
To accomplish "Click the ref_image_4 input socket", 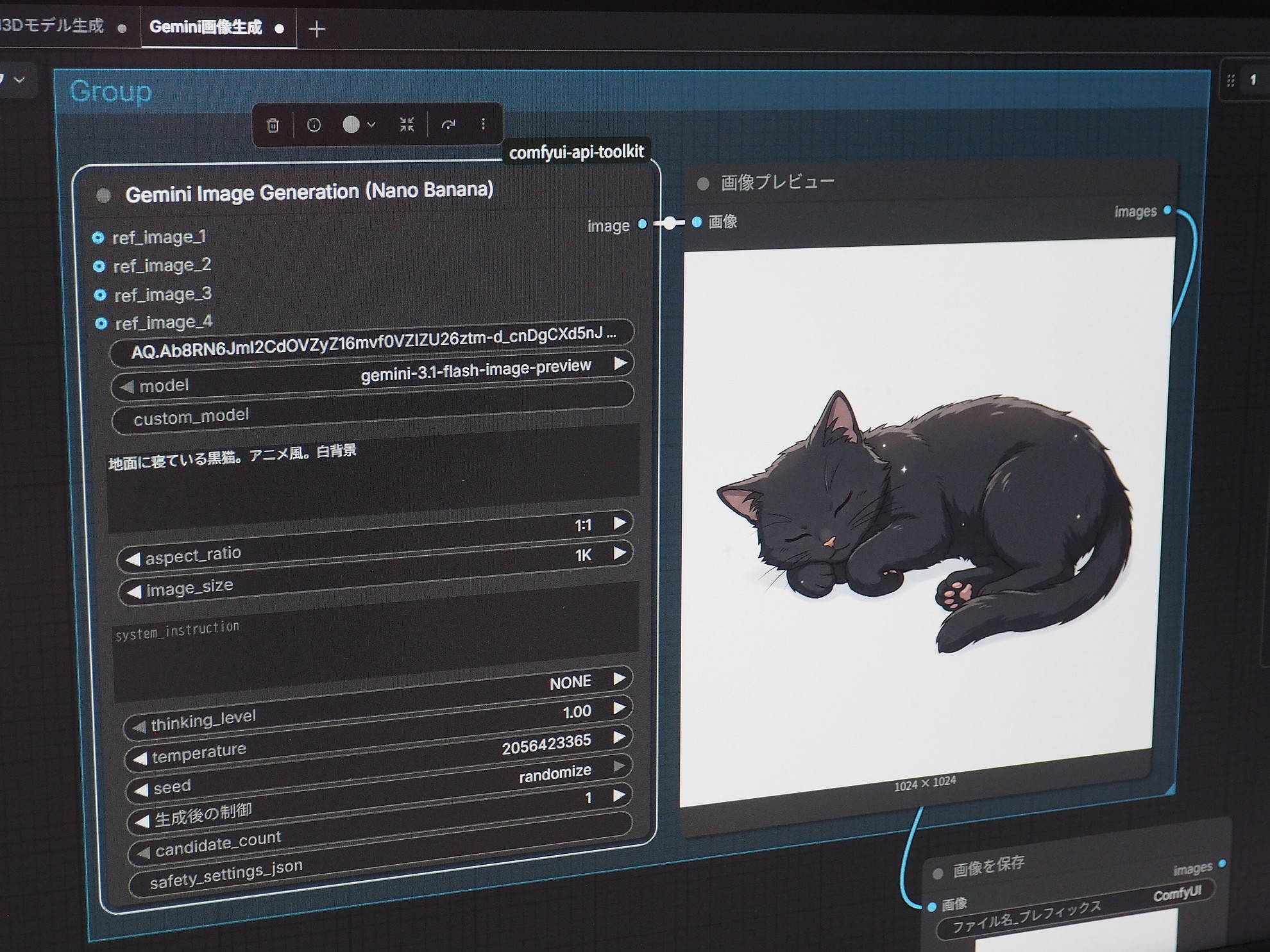I will click(101, 323).
